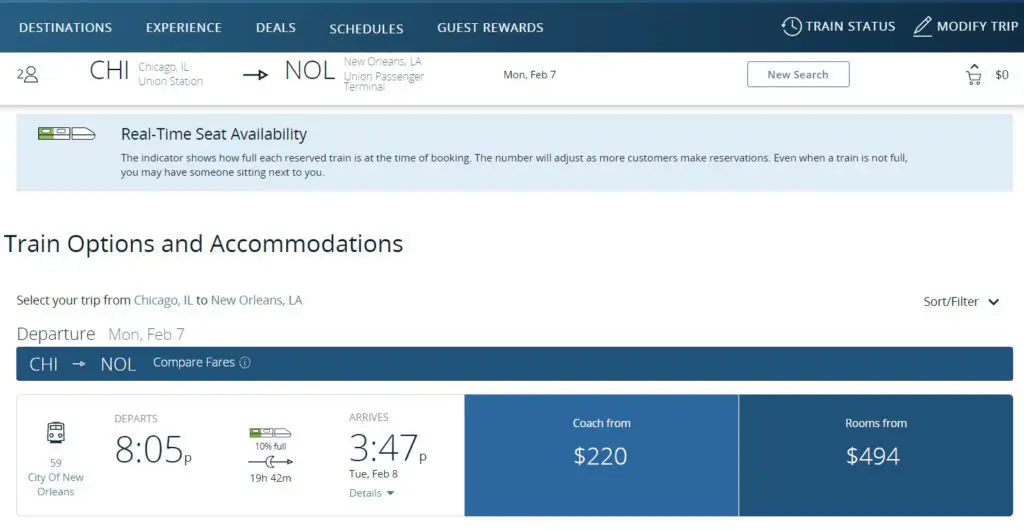
Task: Select Rooms from $494 fare
Action: 876,455
